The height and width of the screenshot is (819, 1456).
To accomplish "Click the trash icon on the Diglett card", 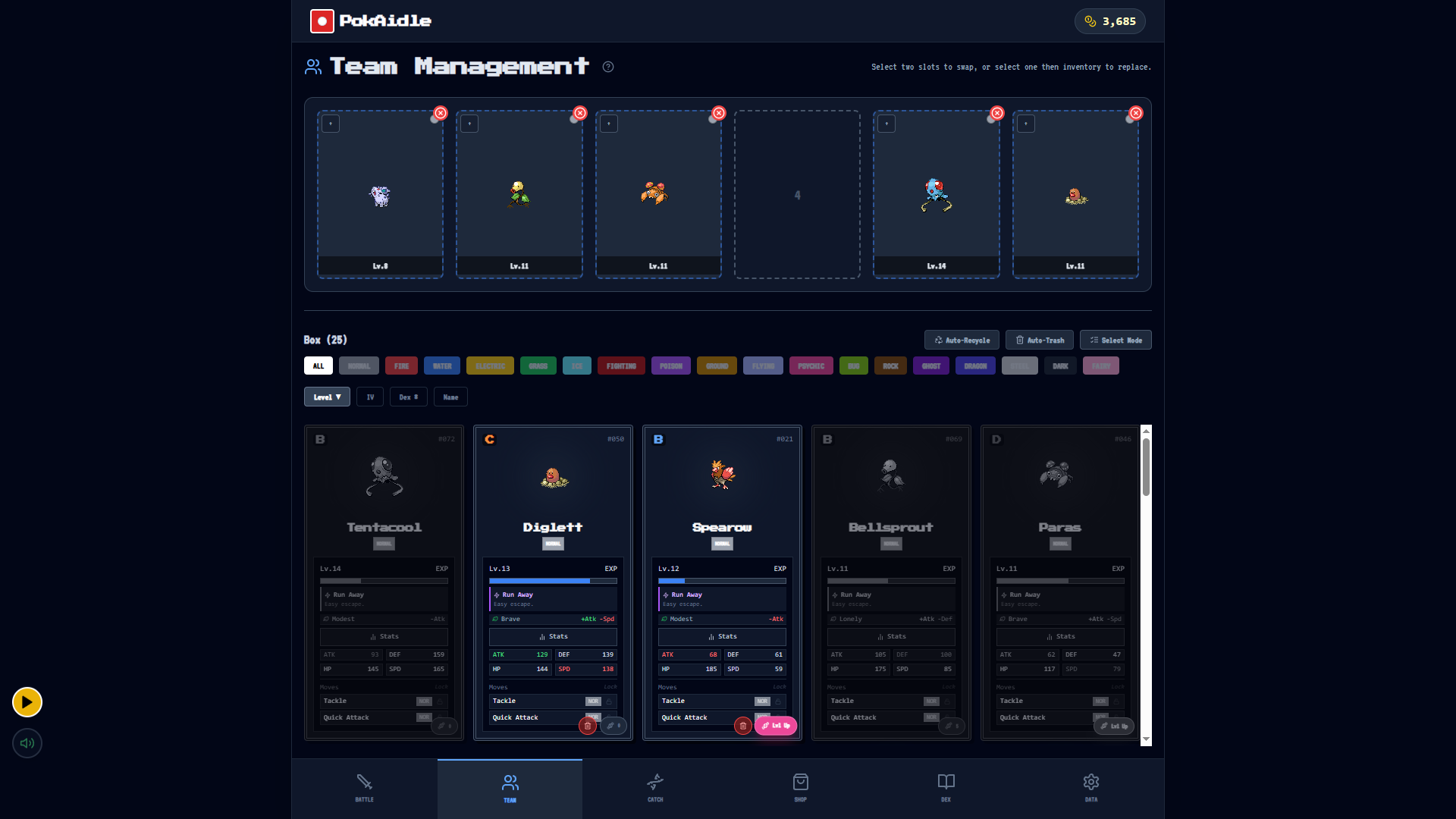I will (587, 726).
